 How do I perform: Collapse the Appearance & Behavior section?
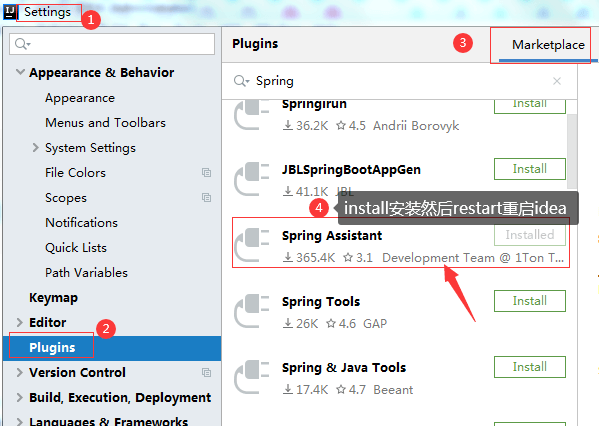(20, 72)
